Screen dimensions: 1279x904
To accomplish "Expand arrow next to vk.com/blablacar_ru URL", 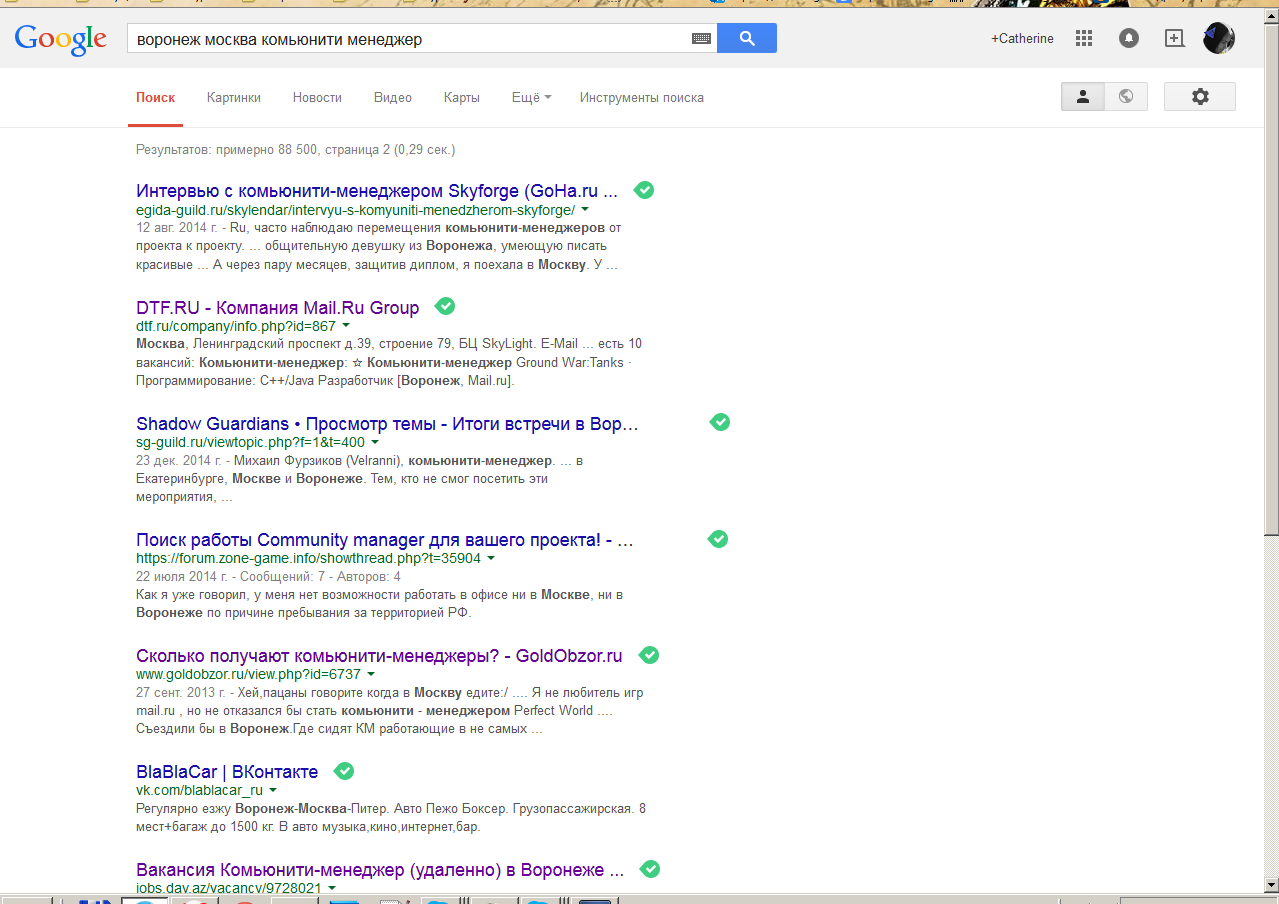I will (273, 790).
